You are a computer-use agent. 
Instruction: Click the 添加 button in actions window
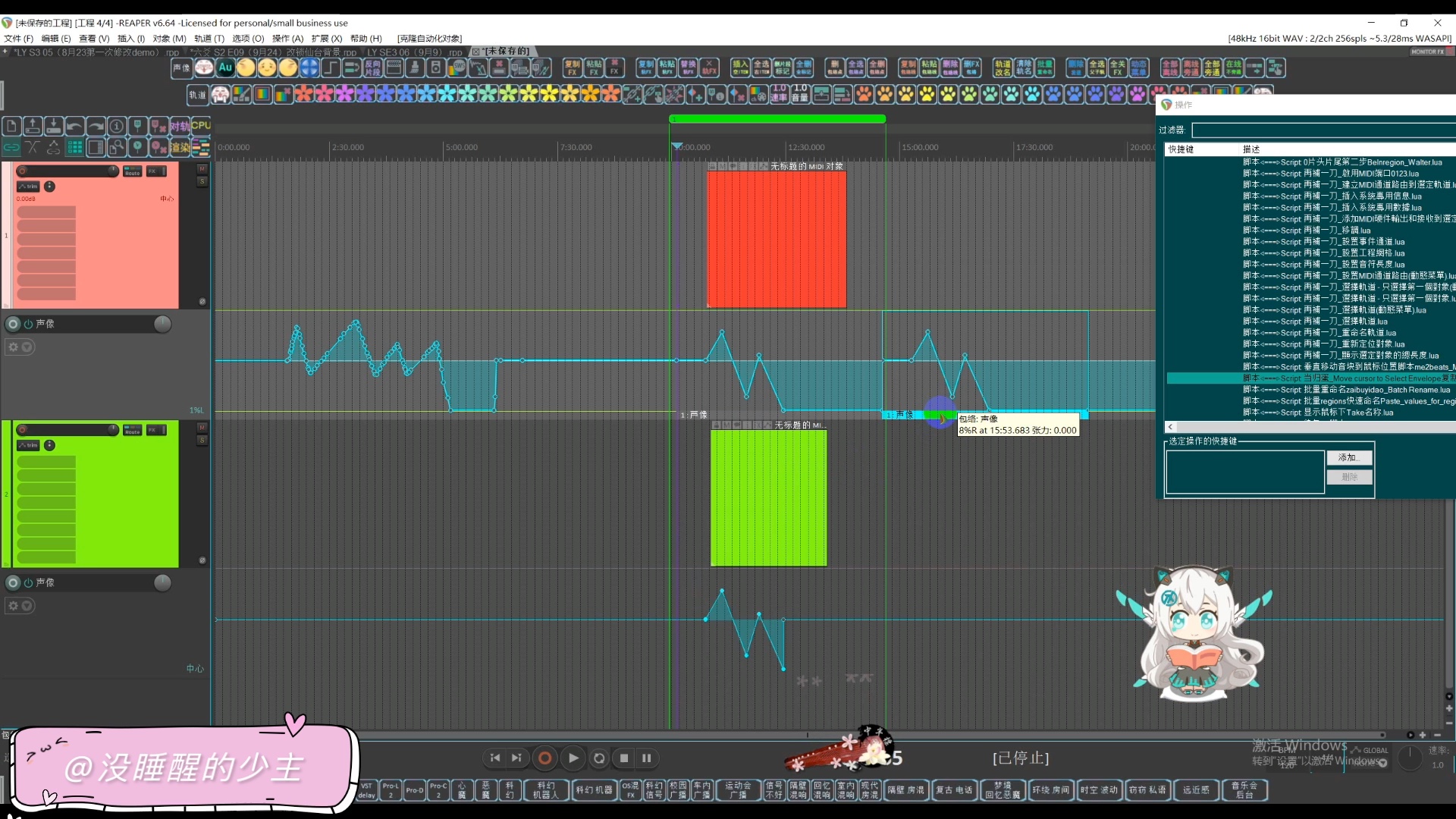pyautogui.click(x=1348, y=457)
